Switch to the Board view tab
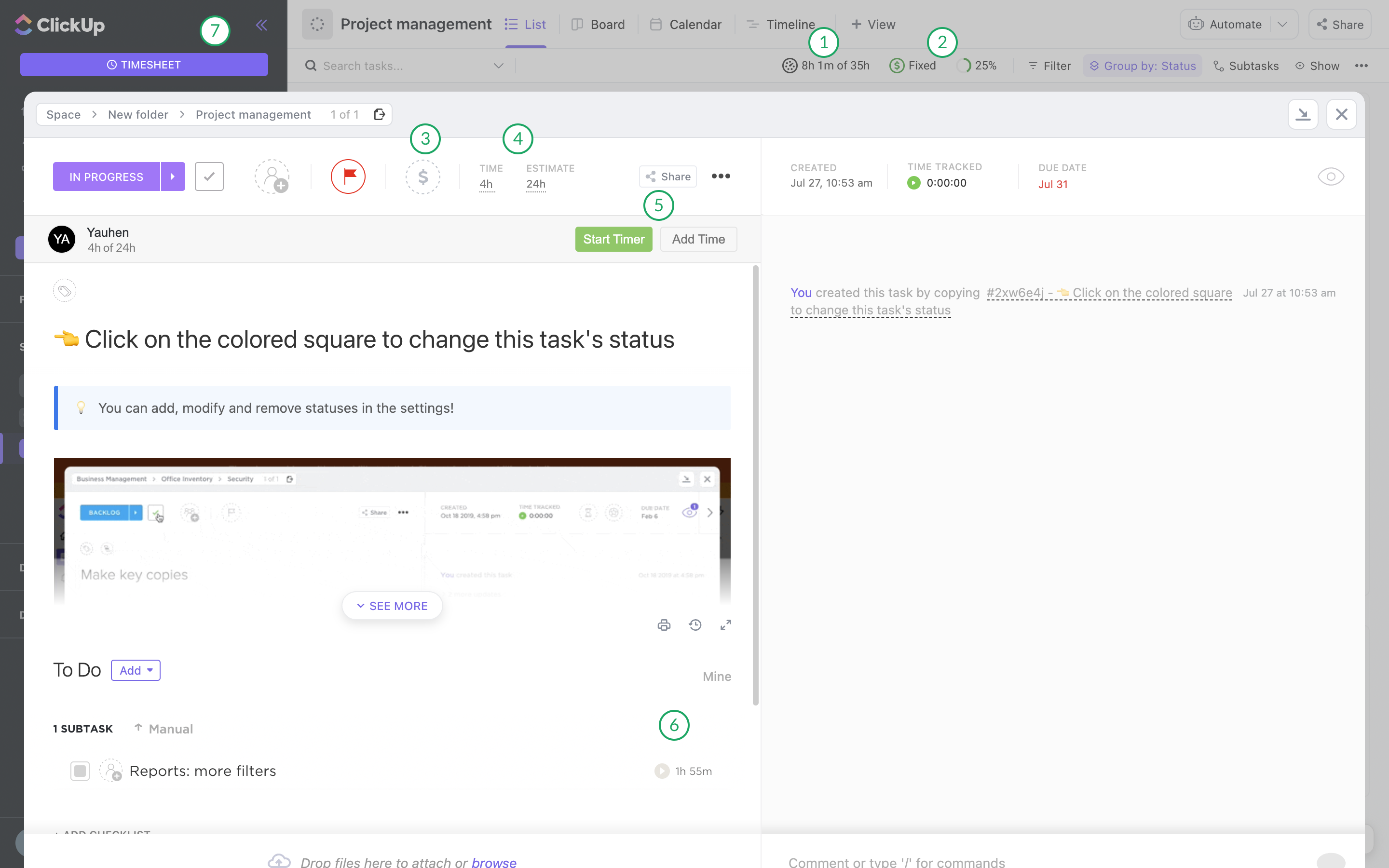The width and height of the screenshot is (1389, 868). point(598,25)
